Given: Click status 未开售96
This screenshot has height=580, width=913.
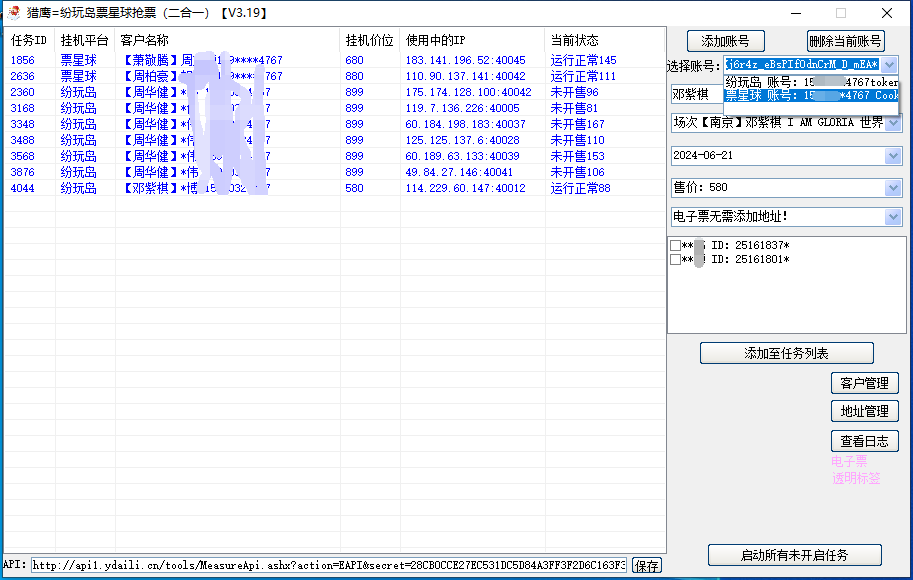Looking at the screenshot, I should (574, 92).
